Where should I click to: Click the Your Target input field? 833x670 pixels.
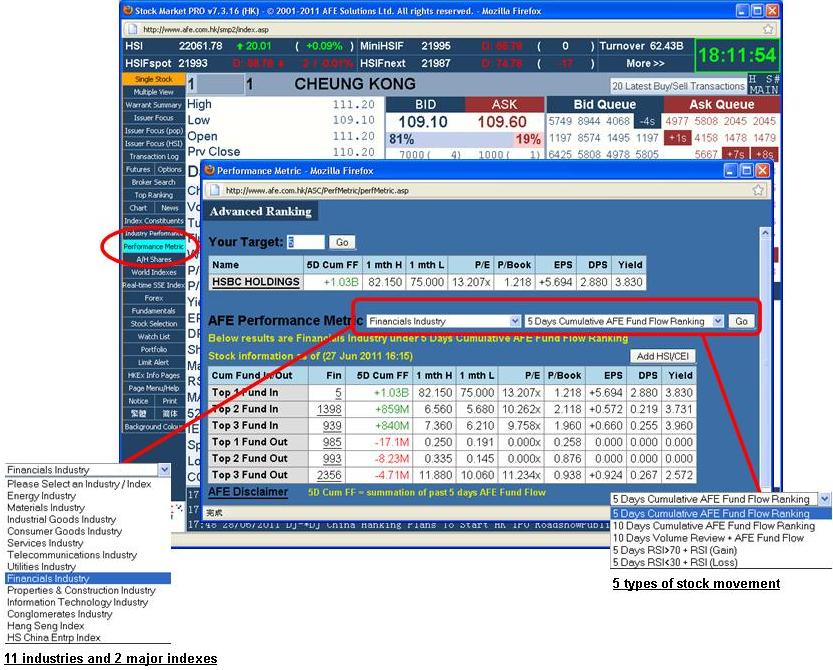point(305,242)
